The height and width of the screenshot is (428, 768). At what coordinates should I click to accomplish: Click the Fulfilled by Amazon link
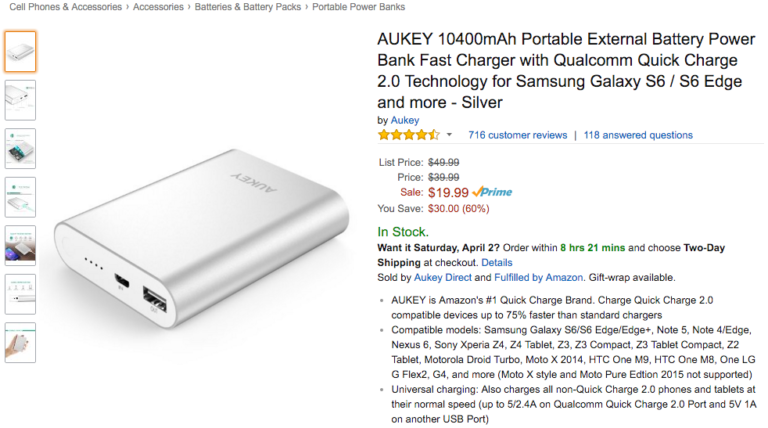546,277
